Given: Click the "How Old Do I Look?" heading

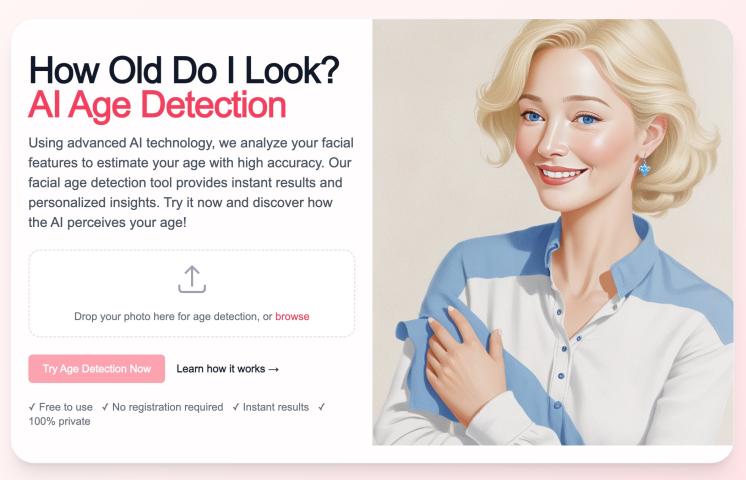Looking at the screenshot, I should point(184,70).
